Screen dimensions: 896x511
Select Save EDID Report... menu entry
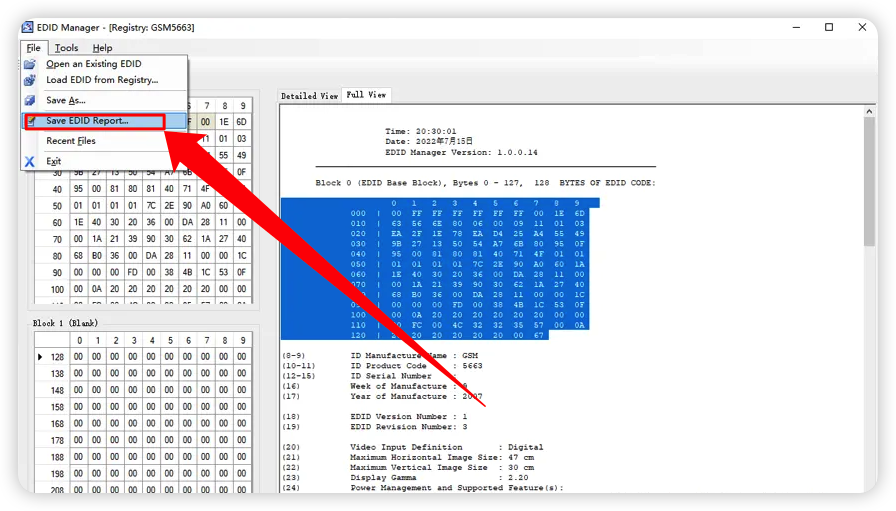tap(105, 121)
